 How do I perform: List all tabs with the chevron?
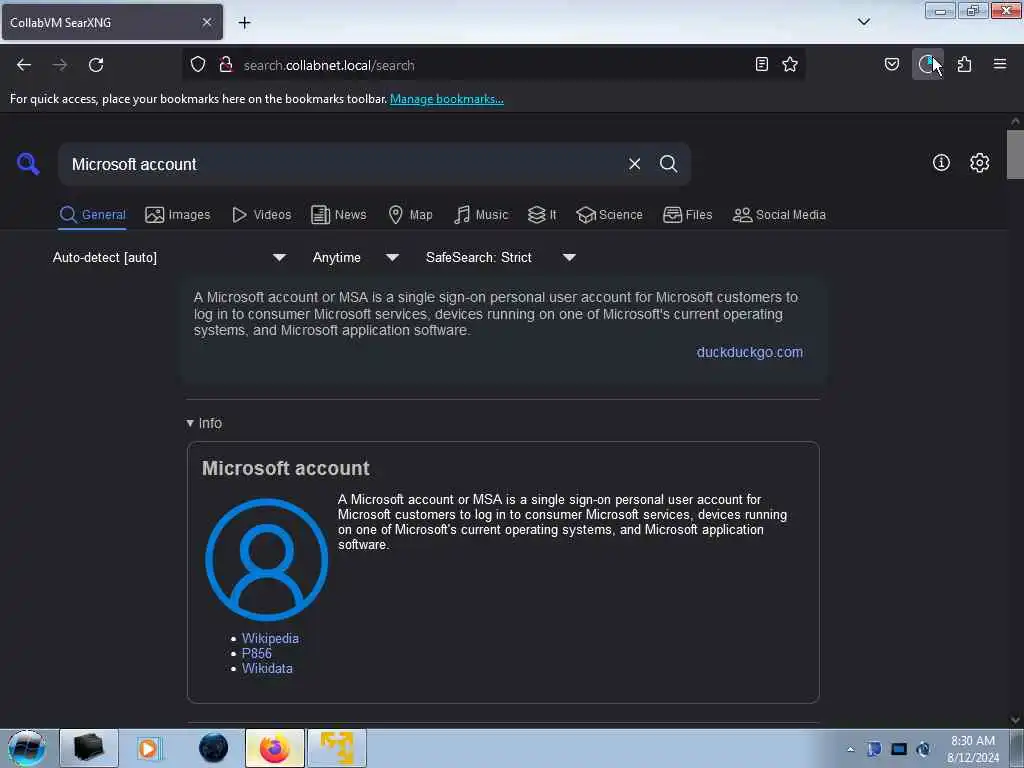point(864,22)
